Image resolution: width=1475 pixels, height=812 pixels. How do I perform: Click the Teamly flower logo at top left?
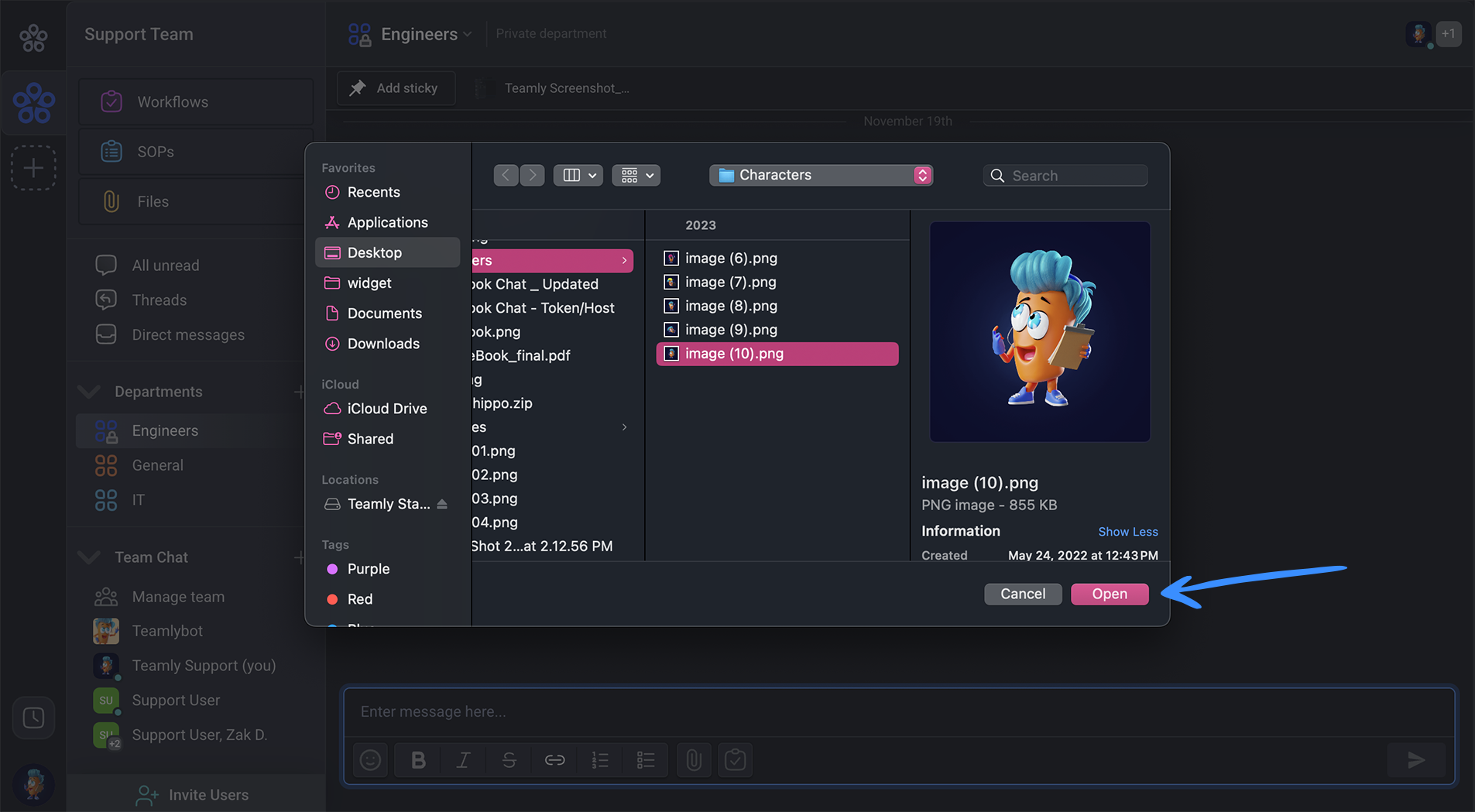tap(33, 36)
